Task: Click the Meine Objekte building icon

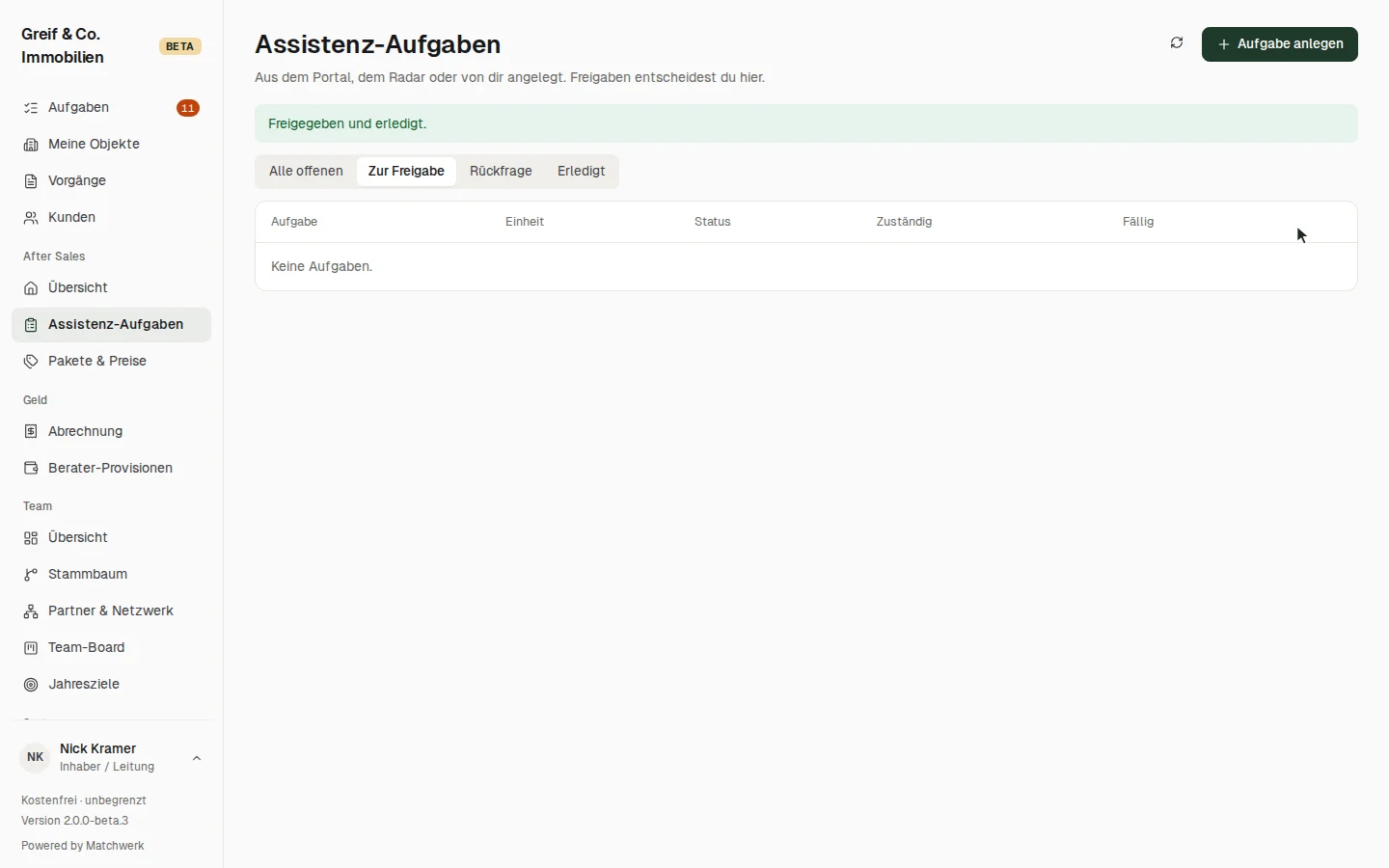Action: [31, 145]
